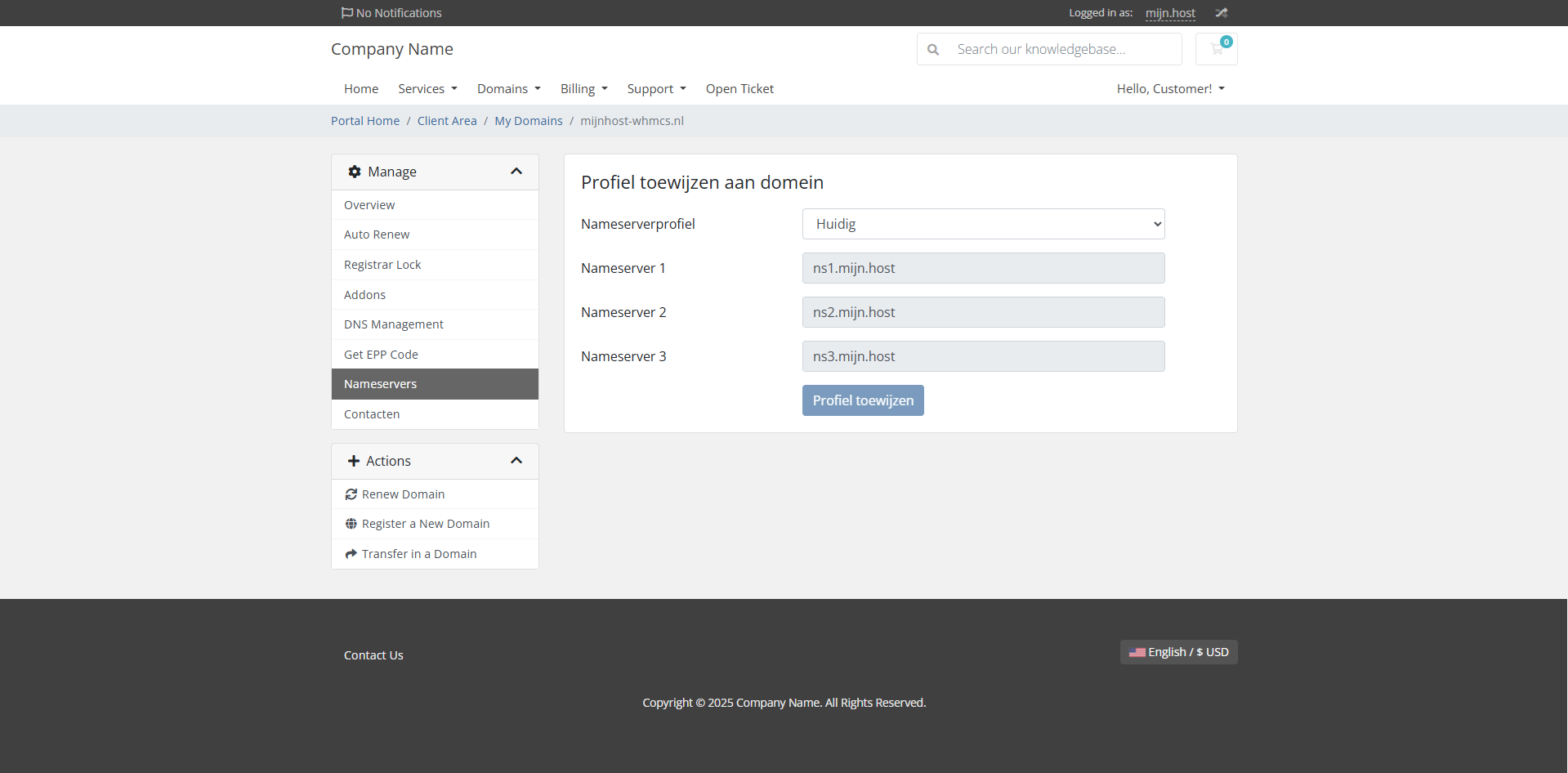The width and height of the screenshot is (1568, 773).
Task: Open the Hello, Customer! account menu
Action: tap(1170, 89)
